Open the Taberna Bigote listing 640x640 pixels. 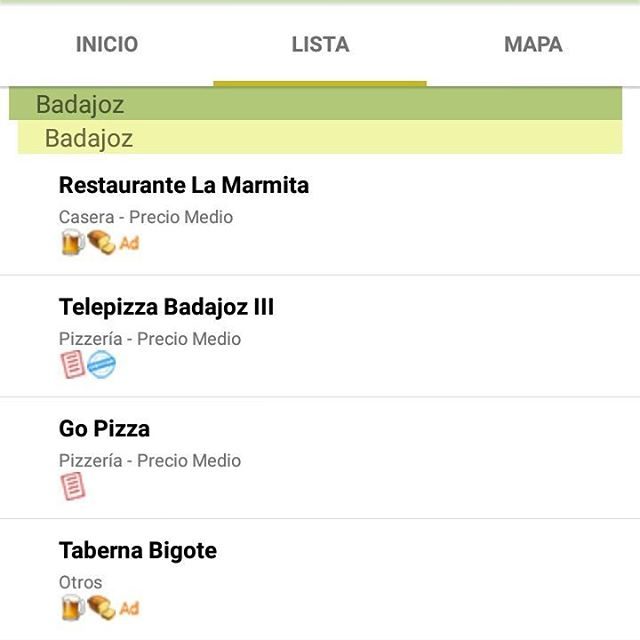click(x=138, y=551)
